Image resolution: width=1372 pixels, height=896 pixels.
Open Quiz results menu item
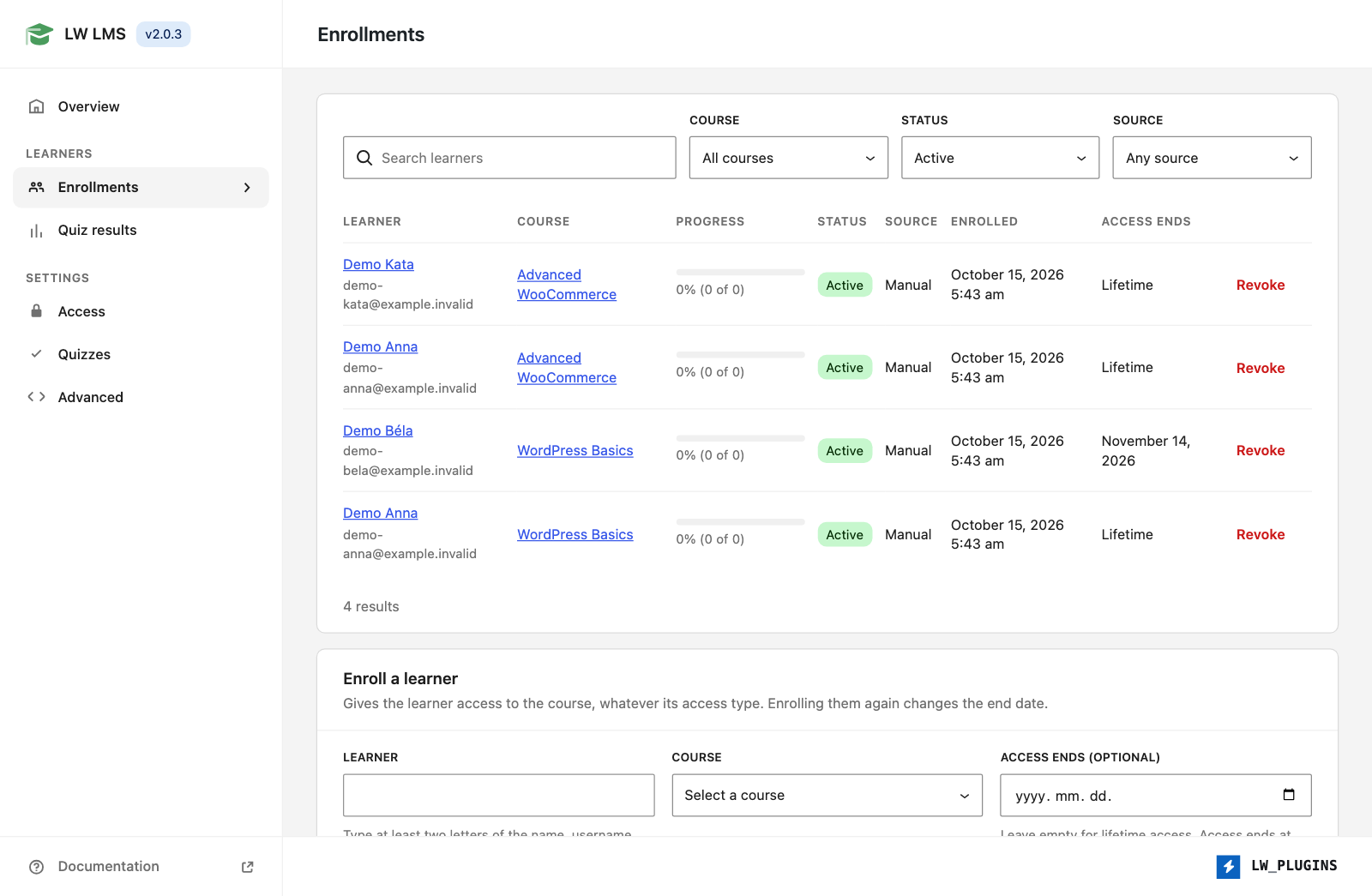[x=141, y=230]
